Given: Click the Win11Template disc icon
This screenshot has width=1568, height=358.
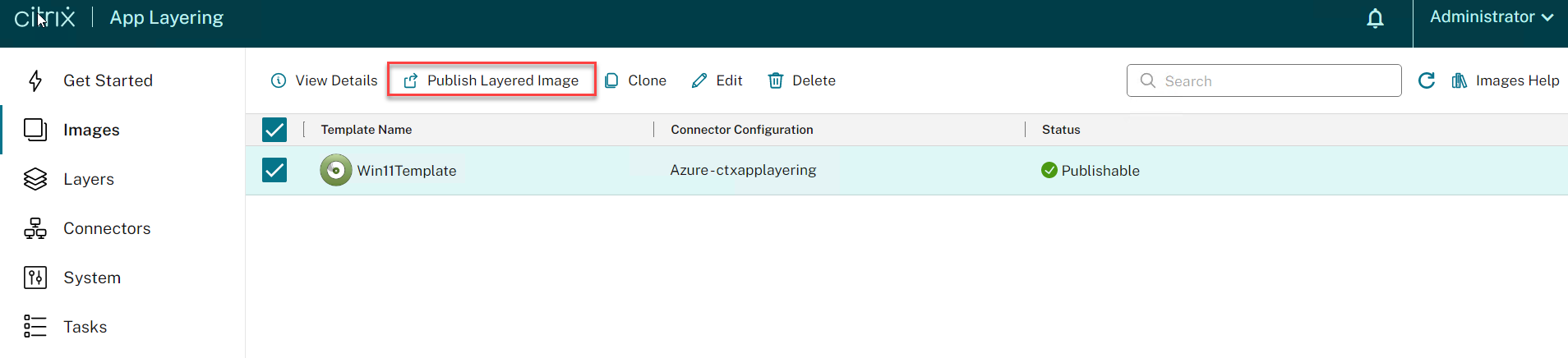Looking at the screenshot, I should 335,171.
